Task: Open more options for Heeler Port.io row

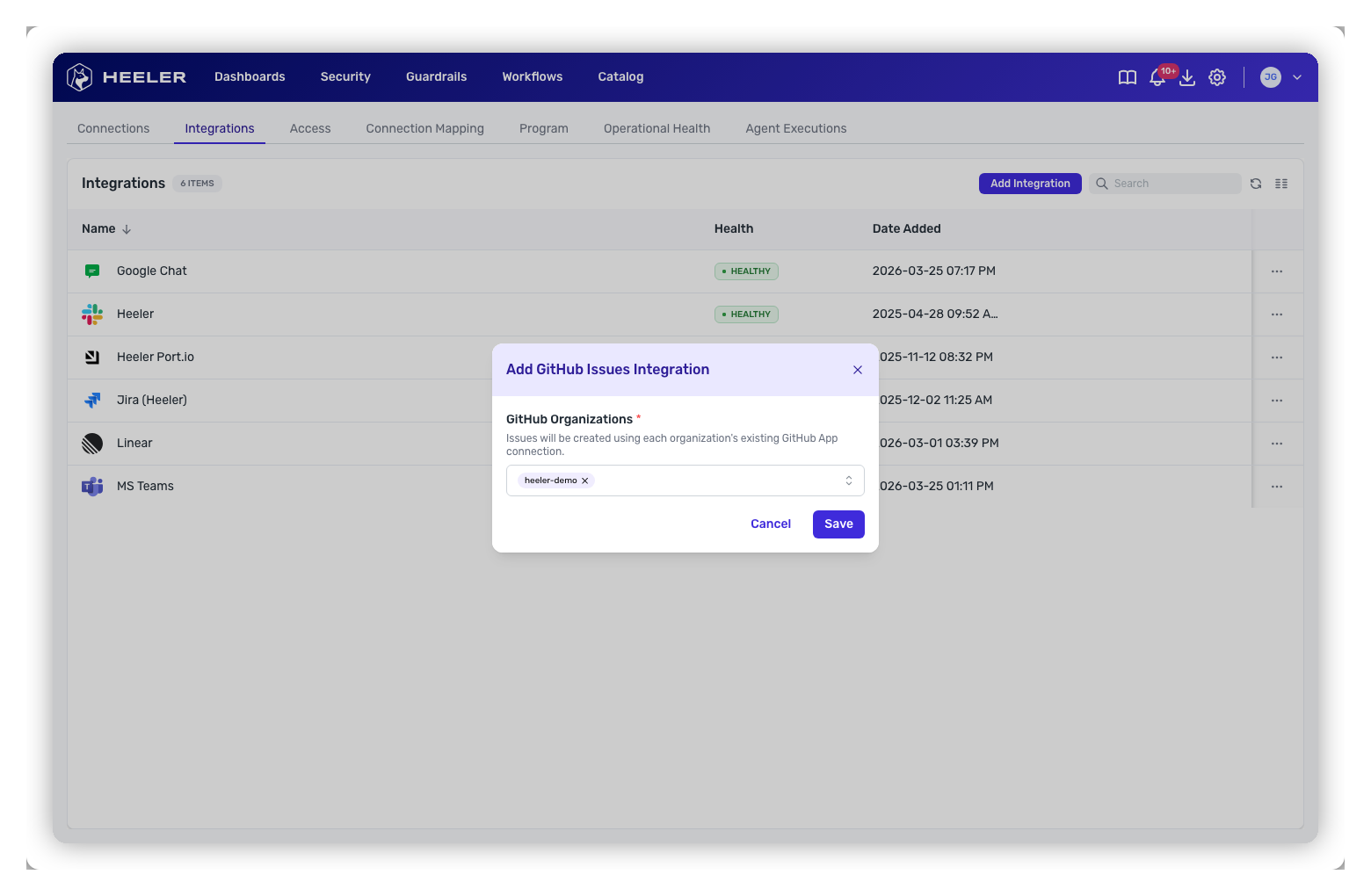Action: [1277, 358]
